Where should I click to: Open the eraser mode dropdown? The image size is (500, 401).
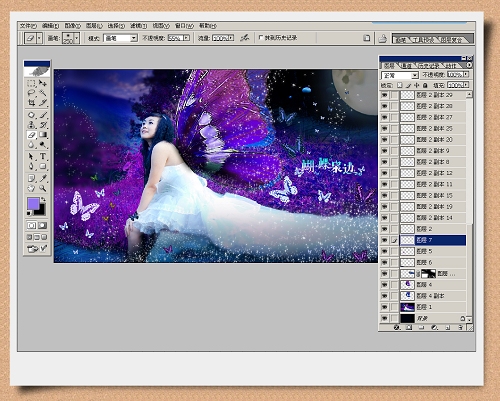coord(120,38)
